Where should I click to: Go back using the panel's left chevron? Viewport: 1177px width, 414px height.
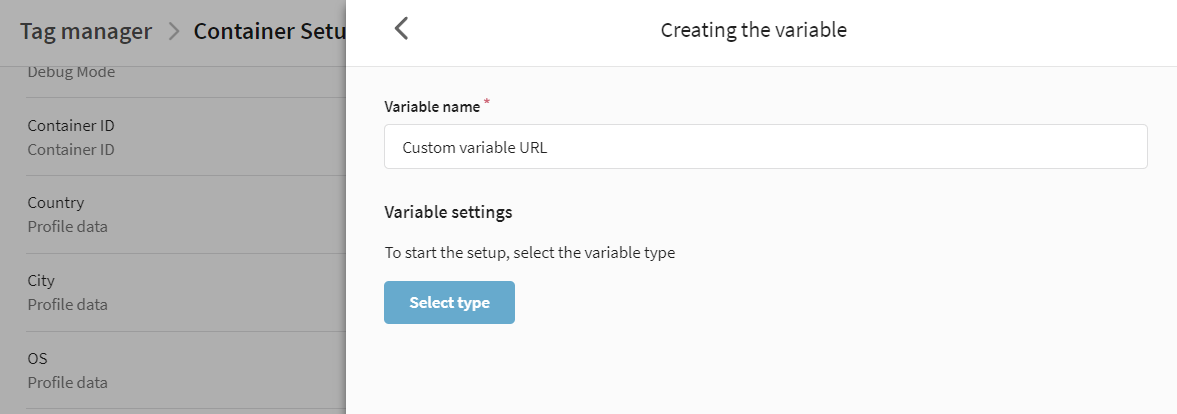pos(402,29)
